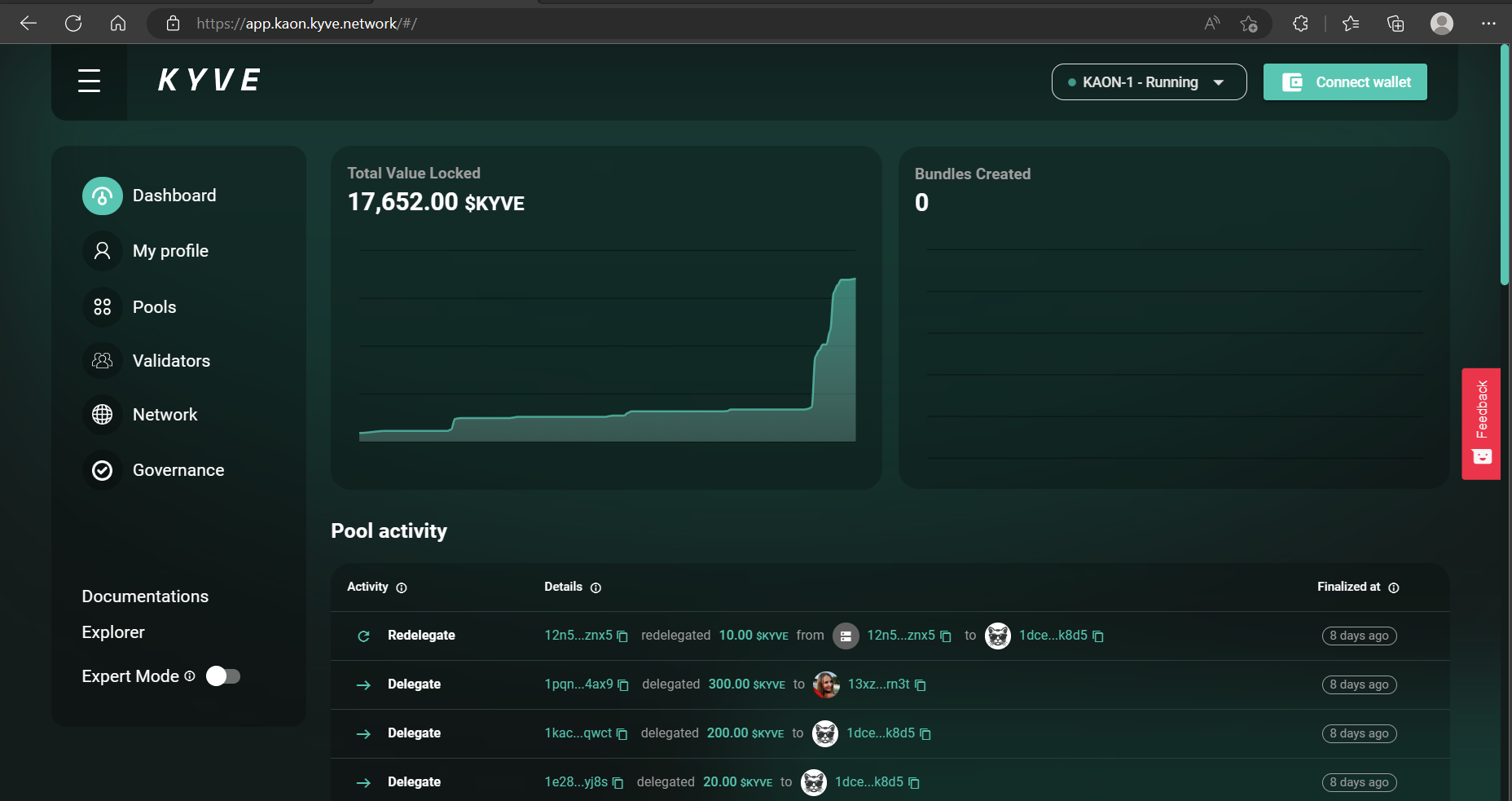Open validator 13xz...rn3t
Viewport: 1512px width, 801px height.
click(878, 684)
